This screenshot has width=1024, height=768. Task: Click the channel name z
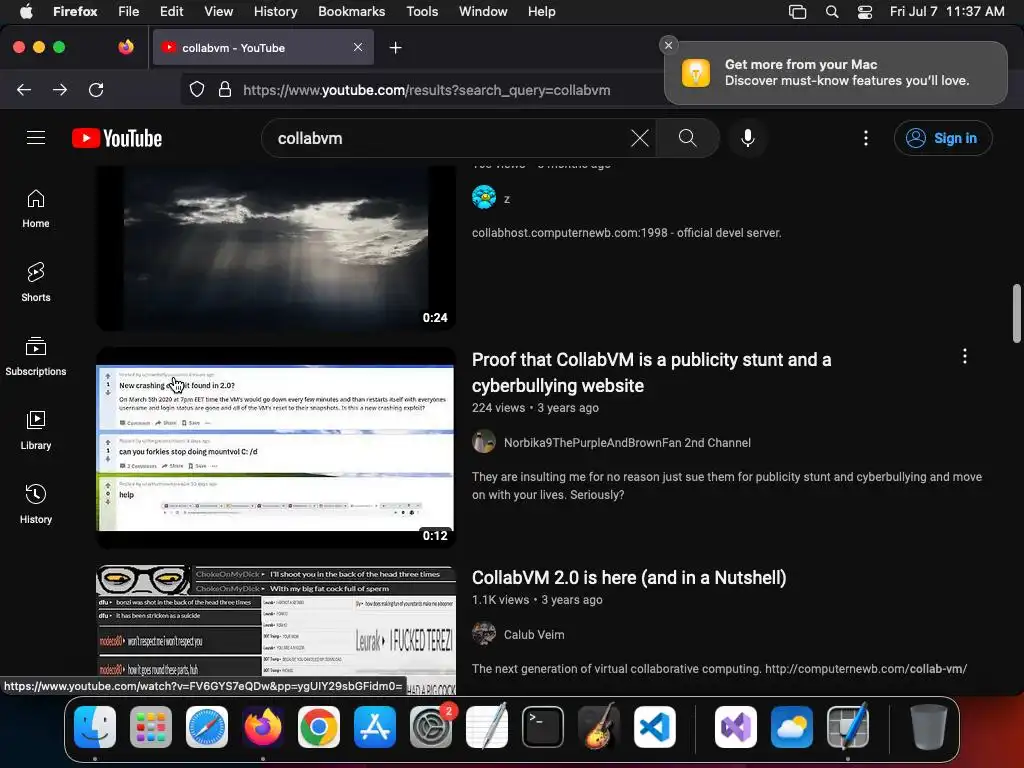[507, 199]
